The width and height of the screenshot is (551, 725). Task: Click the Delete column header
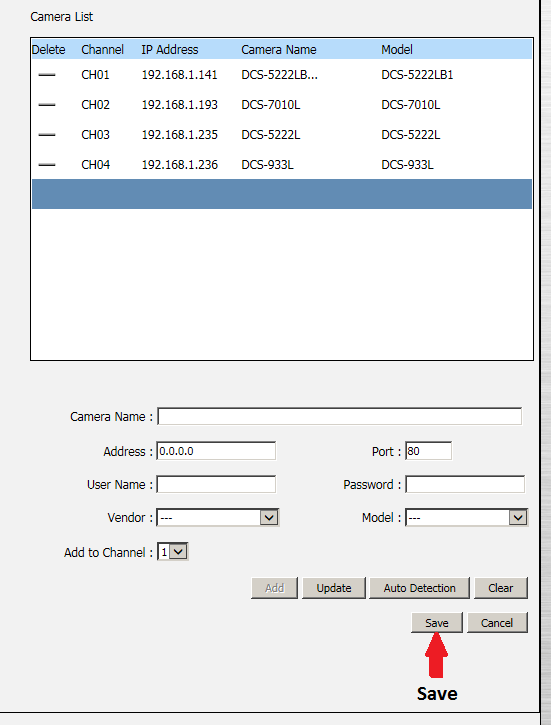click(49, 49)
